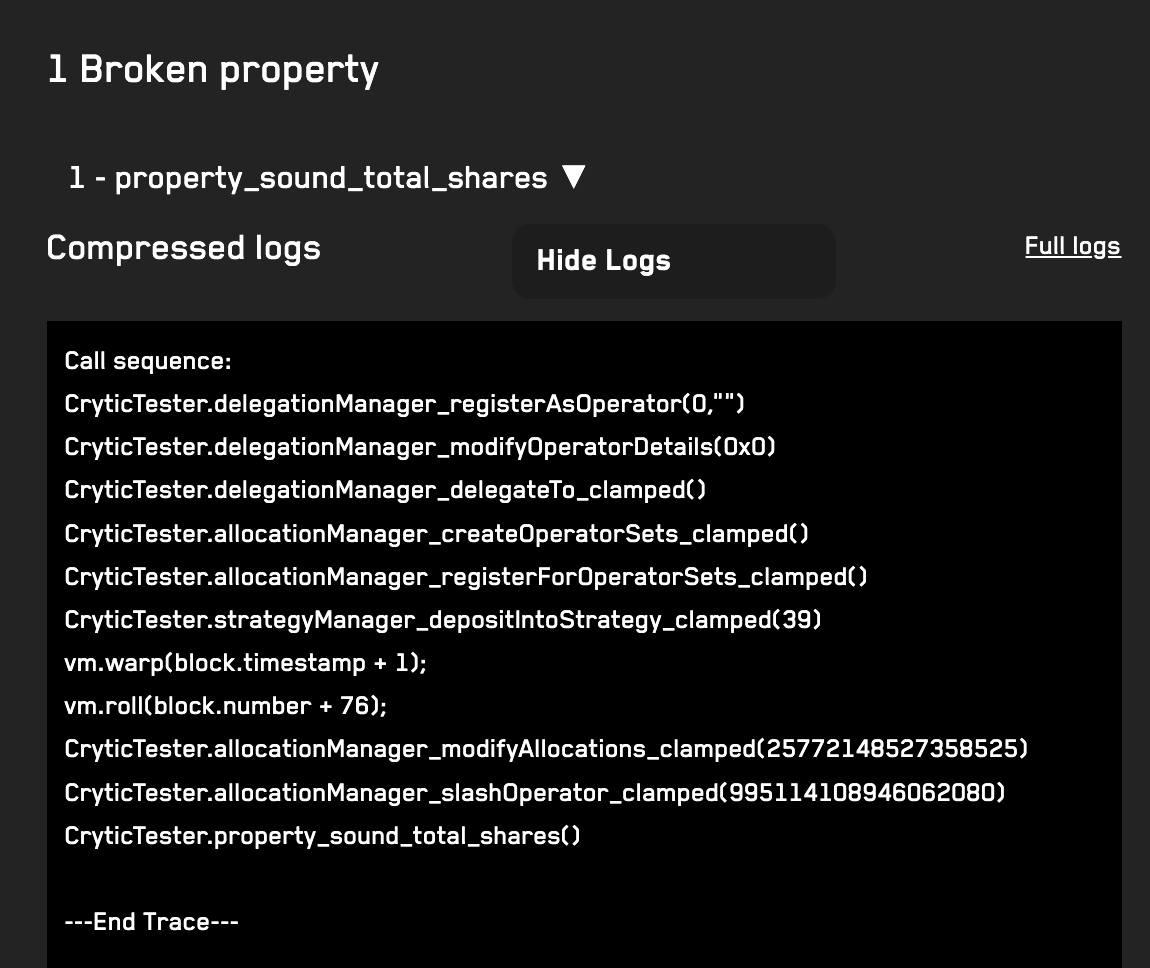The height and width of the screenshot is (968, 1150).
Task: Collapse the property_sound_total_shares triangle arrow
Action: pos(574,177)
